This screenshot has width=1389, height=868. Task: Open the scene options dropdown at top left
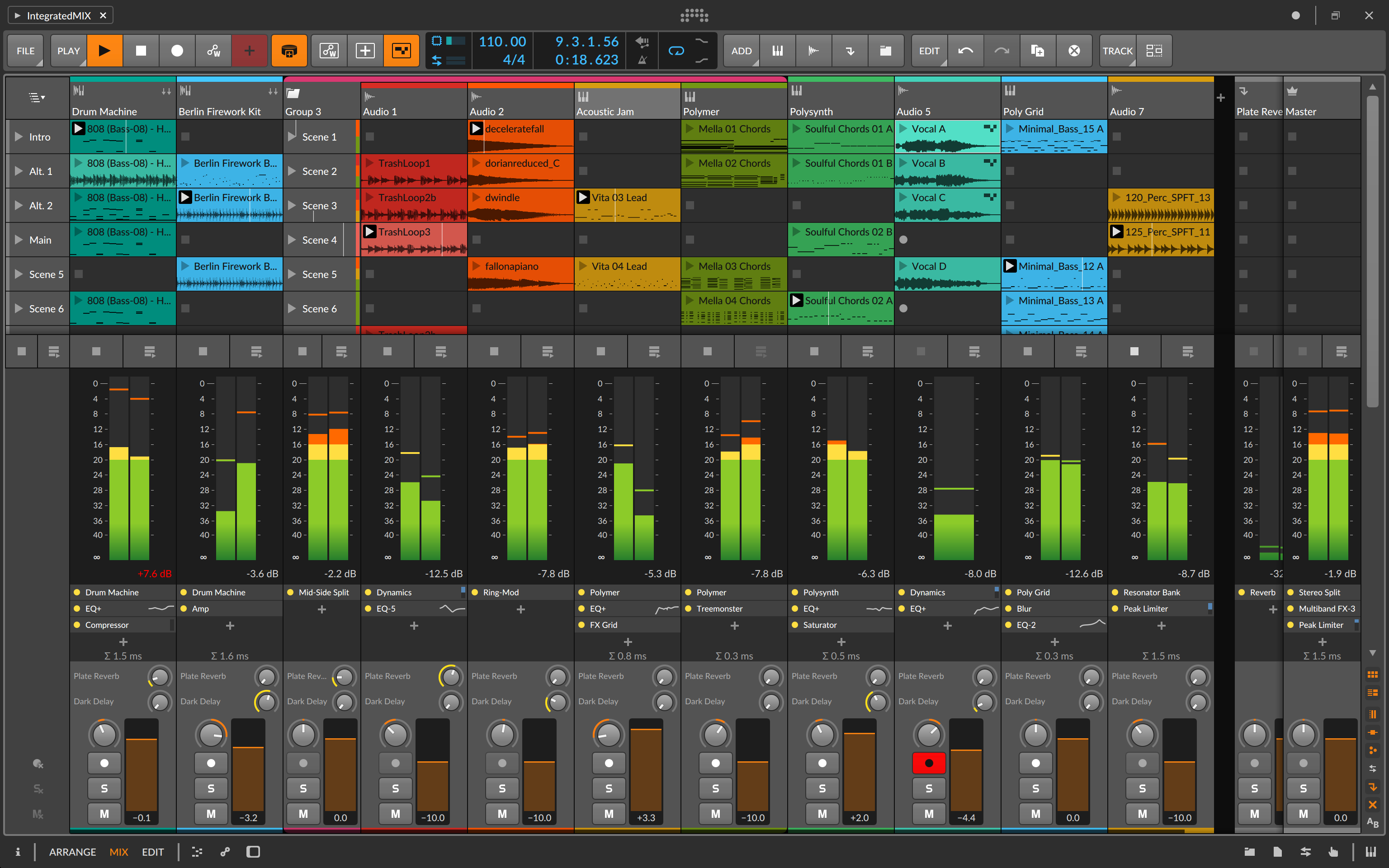click(x=37, y=97)
